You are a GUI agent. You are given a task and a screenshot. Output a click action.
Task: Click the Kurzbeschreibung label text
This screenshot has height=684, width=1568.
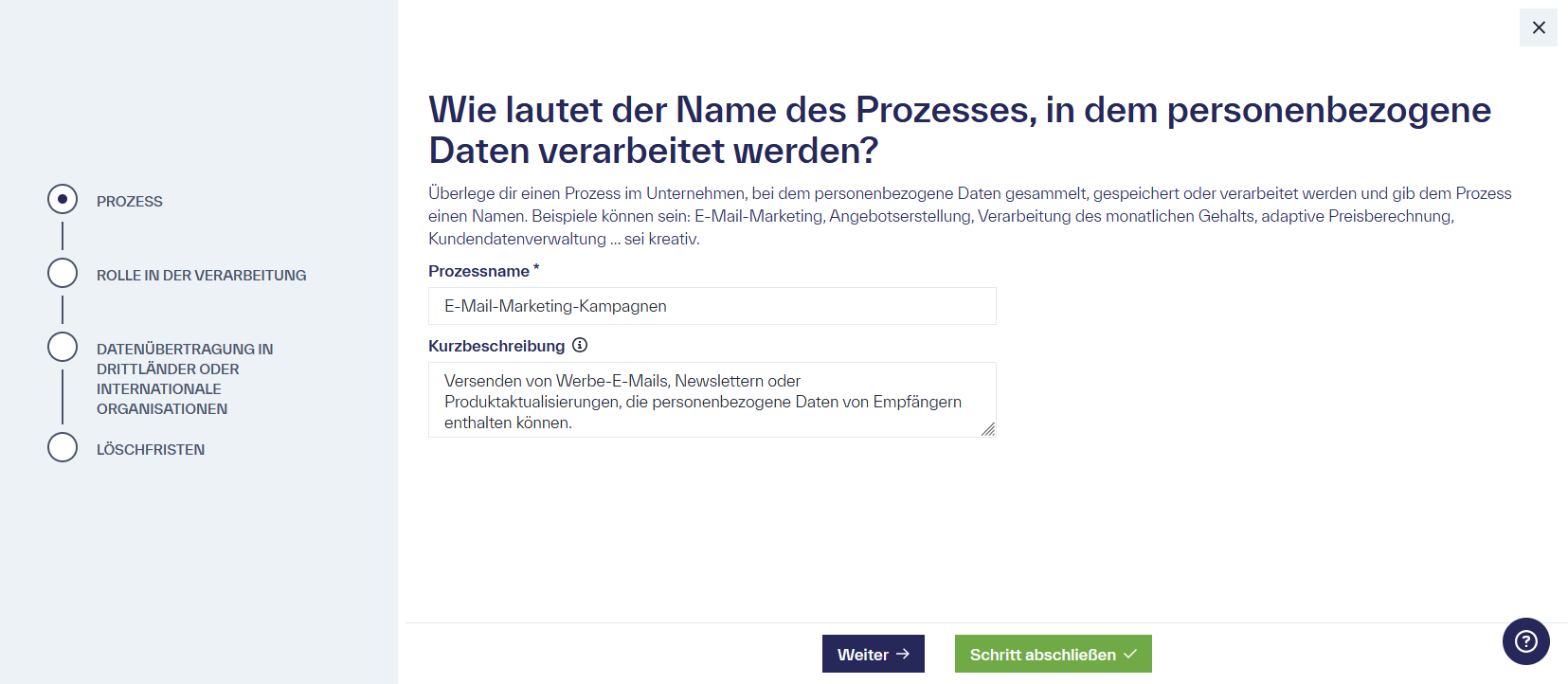pyautogui.click(x=496, y=346)
